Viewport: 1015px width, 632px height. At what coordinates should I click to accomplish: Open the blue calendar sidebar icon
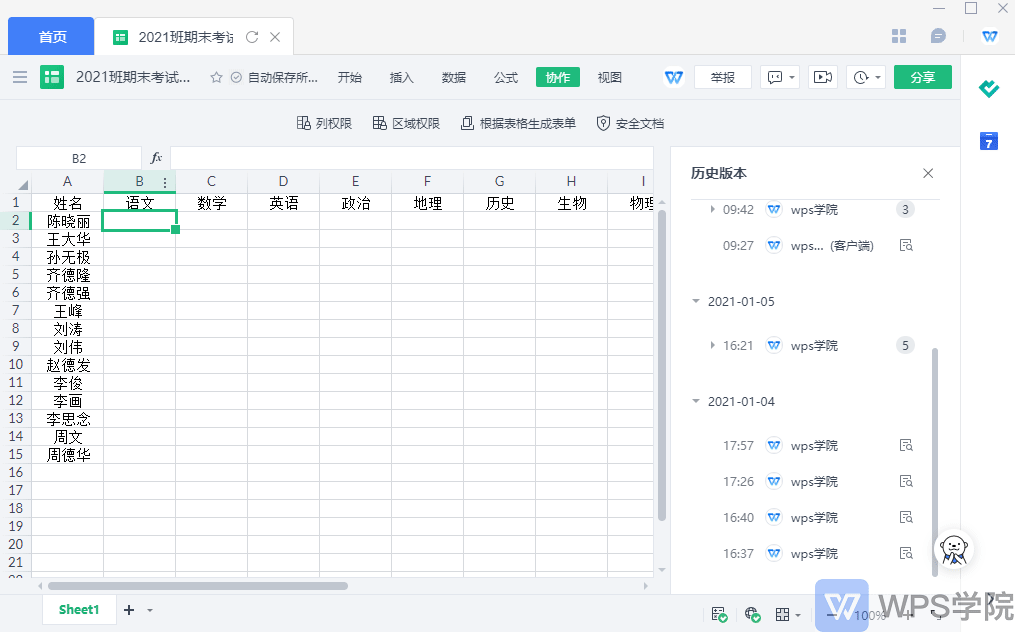point(988,141)
